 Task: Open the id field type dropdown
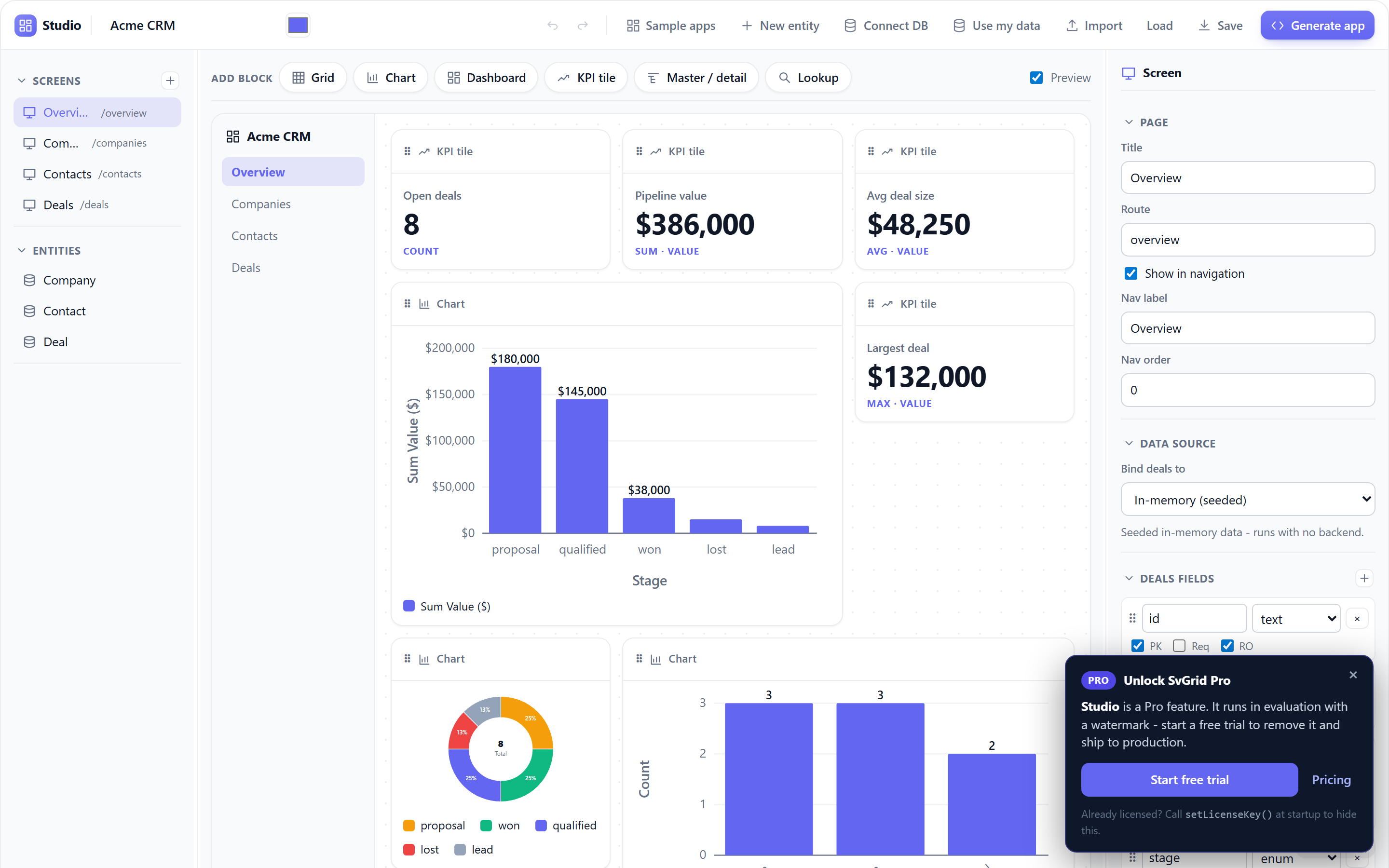[1296, 618]
